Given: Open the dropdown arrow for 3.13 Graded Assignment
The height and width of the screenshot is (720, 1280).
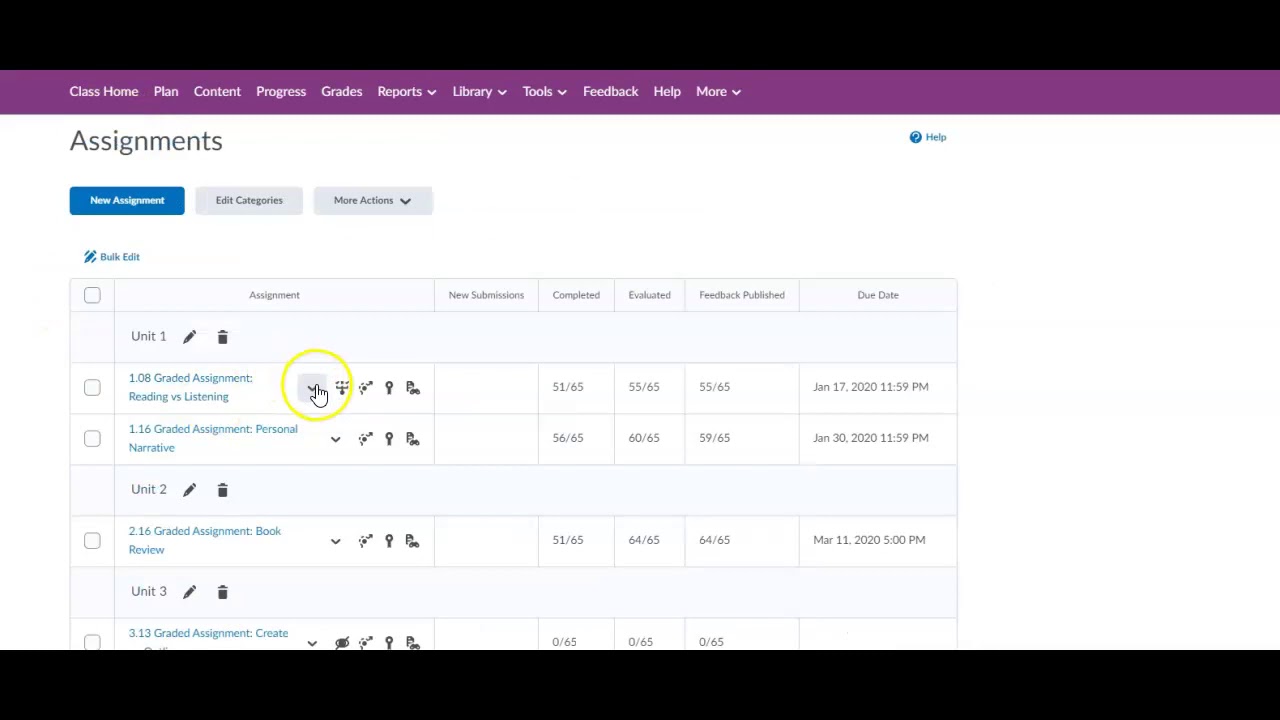Looking at the screenshot, I should (x=312, y=643).
